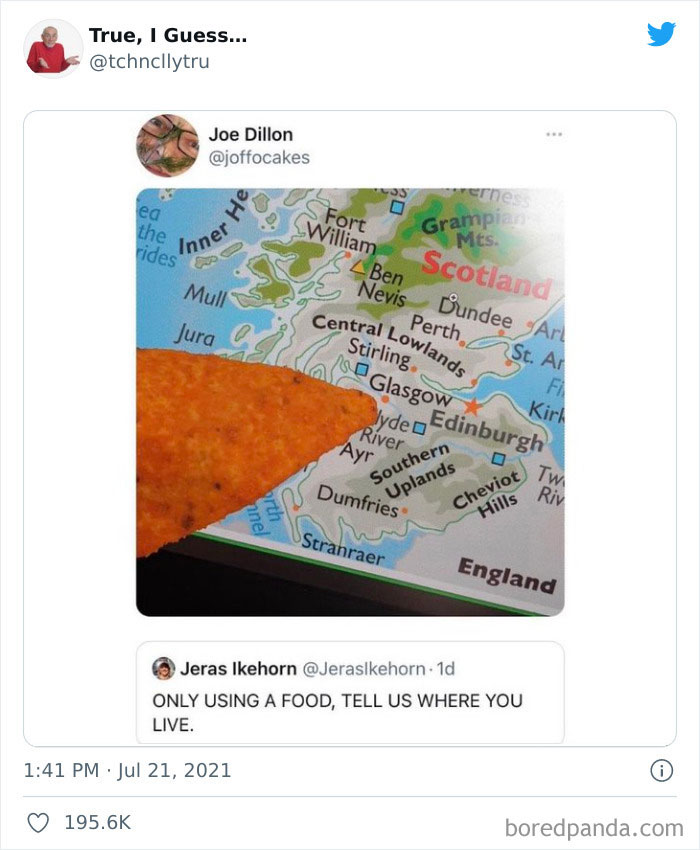Open the tweet info icon
Viewport: 700px width, 850px height.
pyautogui.click(x=662, y=770)
